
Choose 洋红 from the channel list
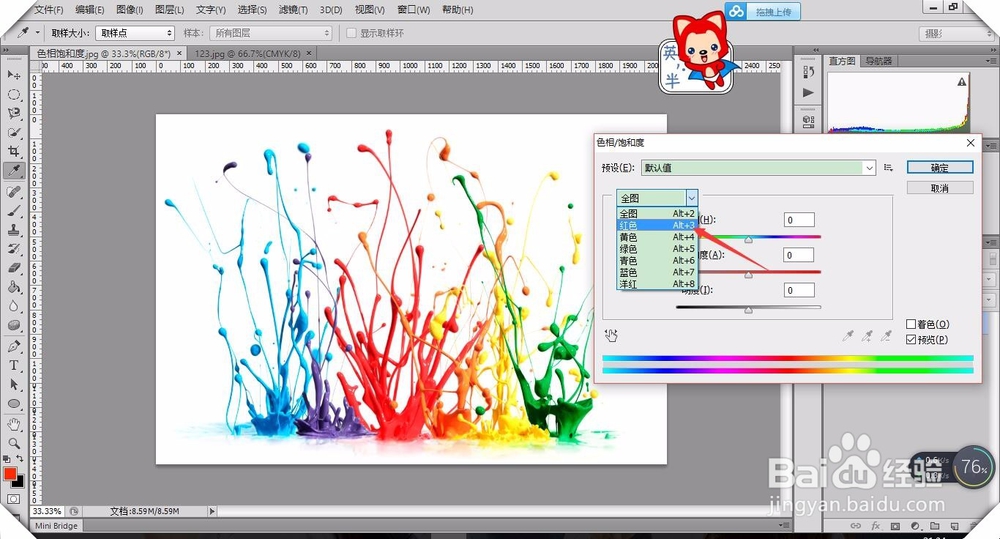658,284
